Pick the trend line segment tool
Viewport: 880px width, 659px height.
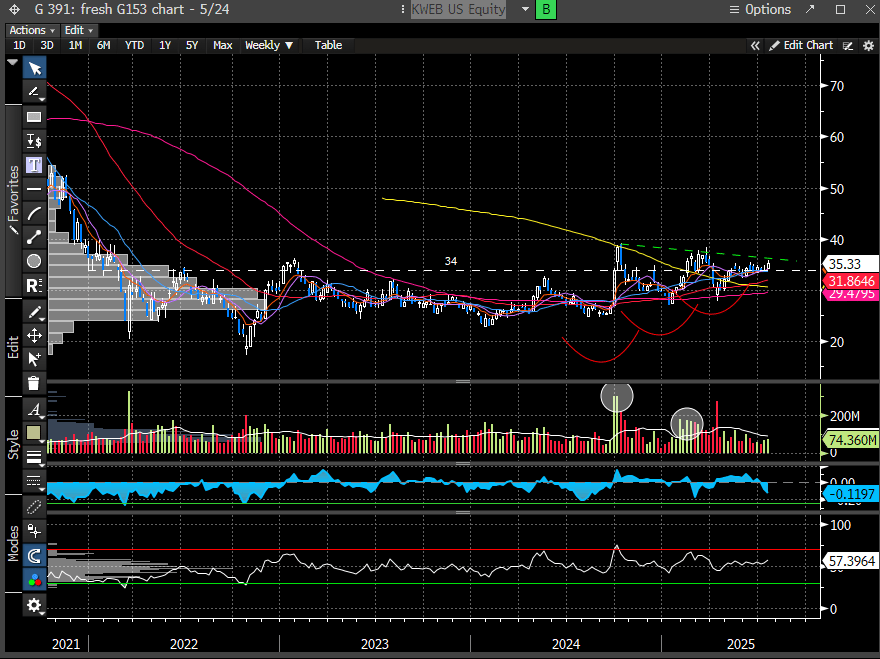coord(34,237)
